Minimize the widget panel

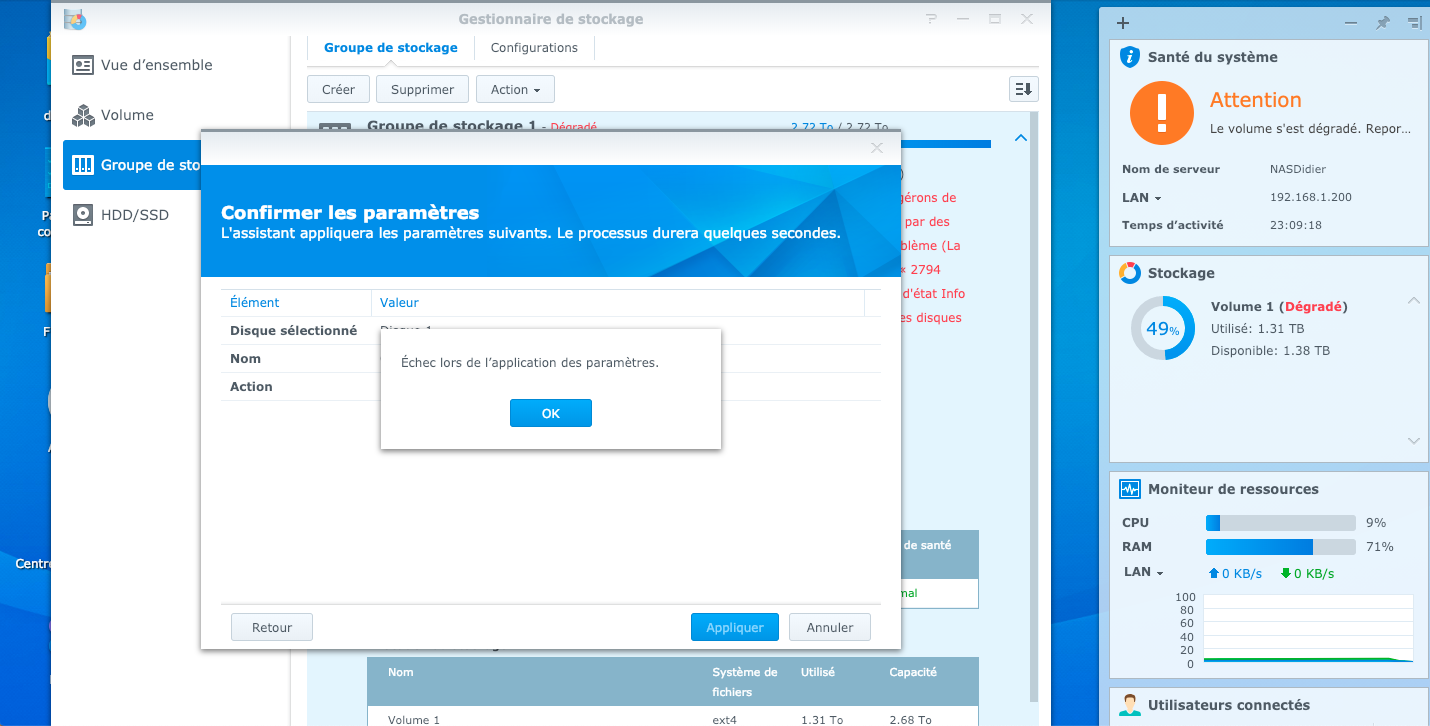(1351, 23)
